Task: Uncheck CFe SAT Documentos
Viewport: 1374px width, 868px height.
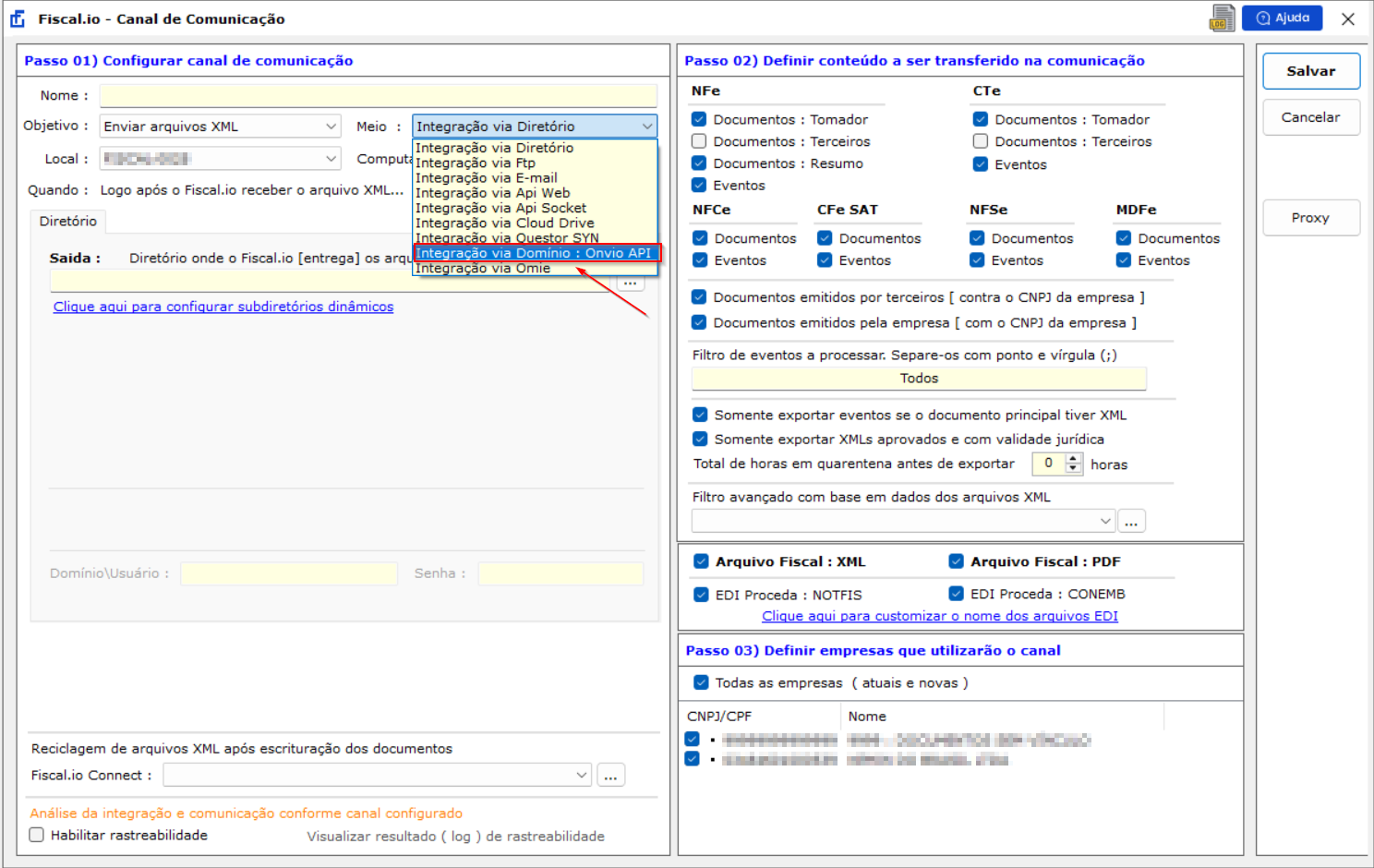Action: 825,238
